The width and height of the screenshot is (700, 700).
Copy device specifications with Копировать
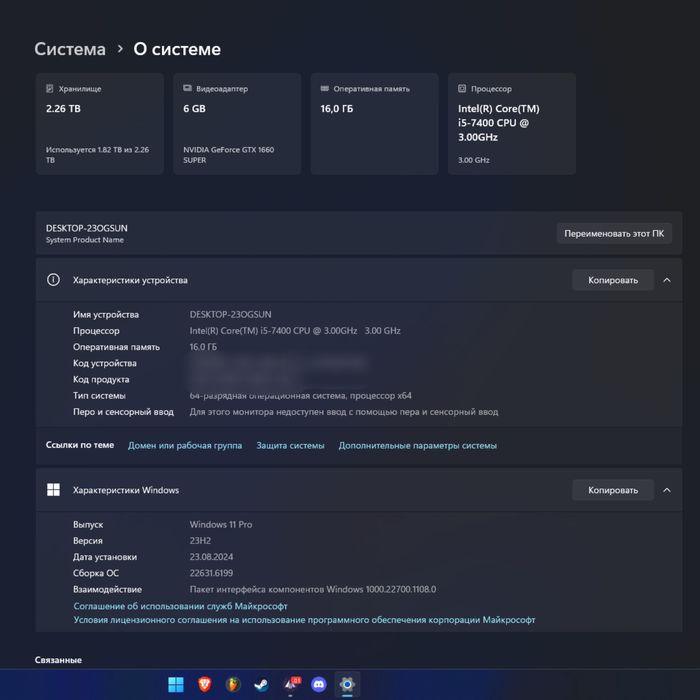coord(613,280)
